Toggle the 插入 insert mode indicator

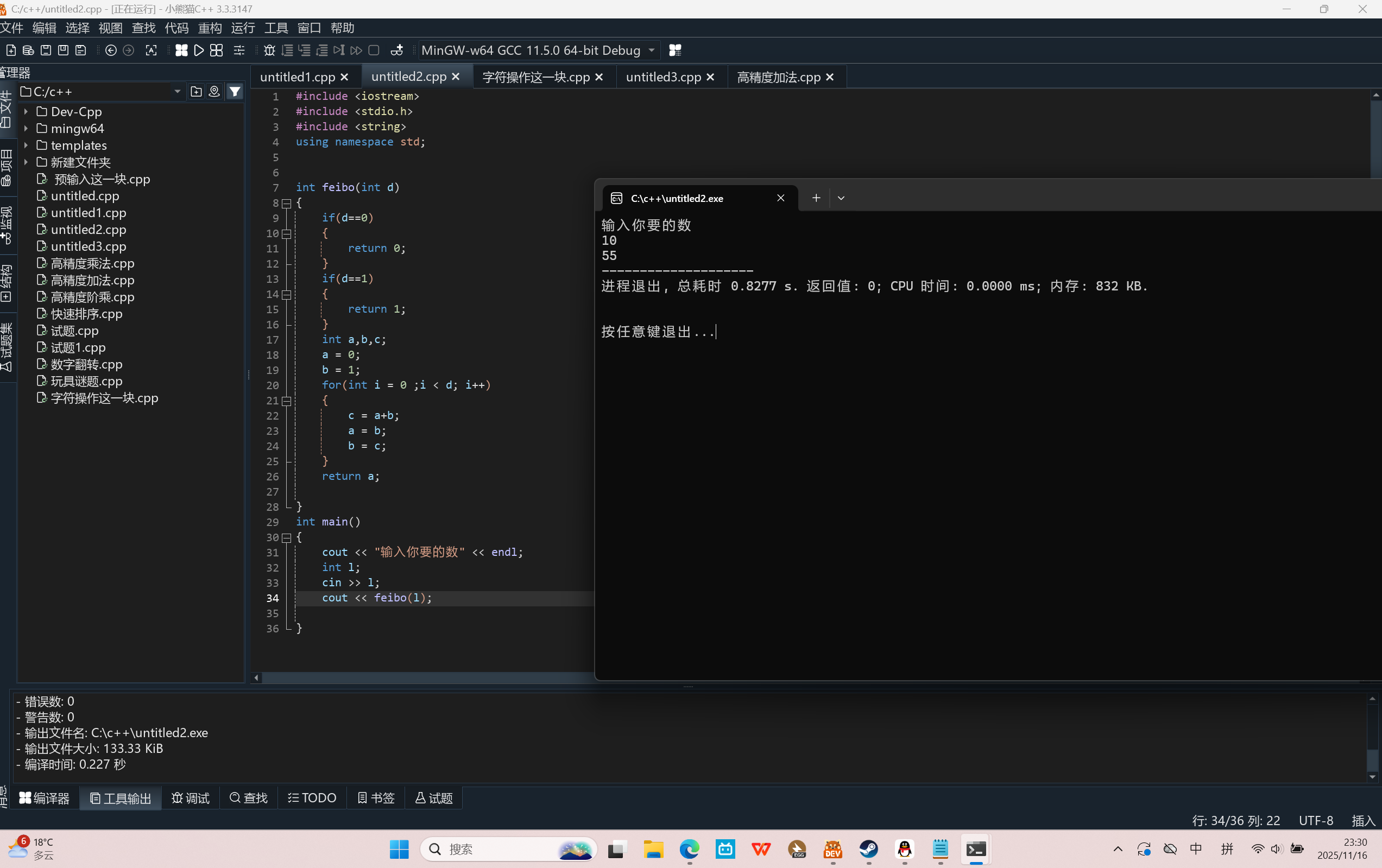tap(1363, 820)
